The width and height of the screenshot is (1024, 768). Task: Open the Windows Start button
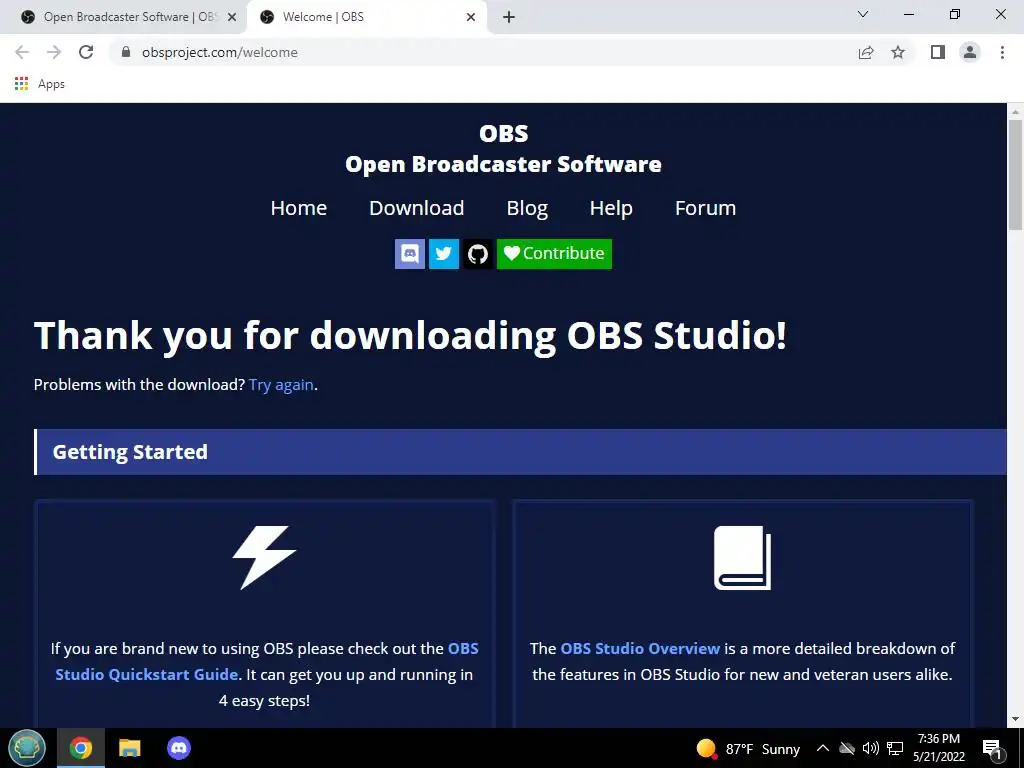[27, 748]
